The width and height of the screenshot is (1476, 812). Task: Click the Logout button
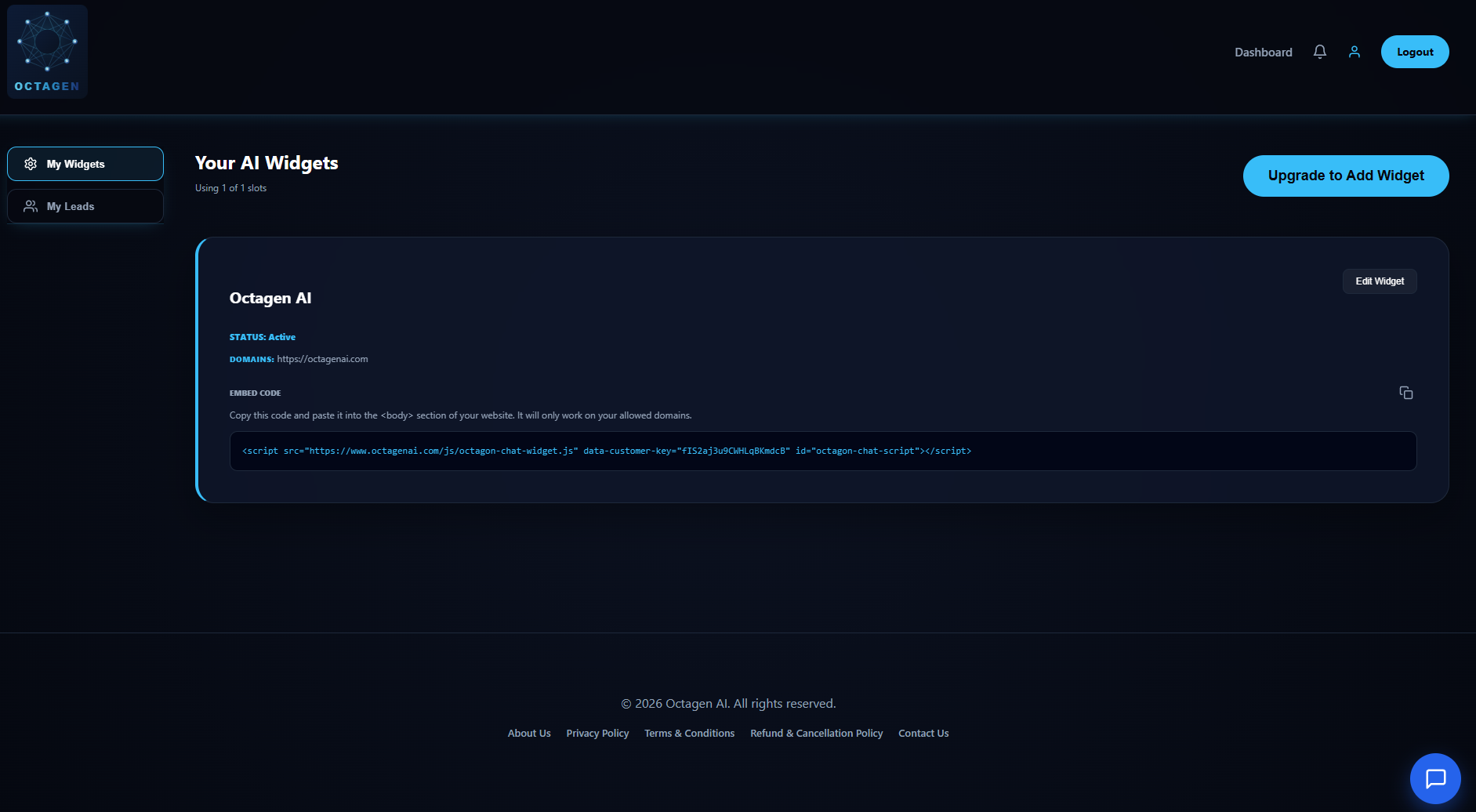[x=1415, y=52]
